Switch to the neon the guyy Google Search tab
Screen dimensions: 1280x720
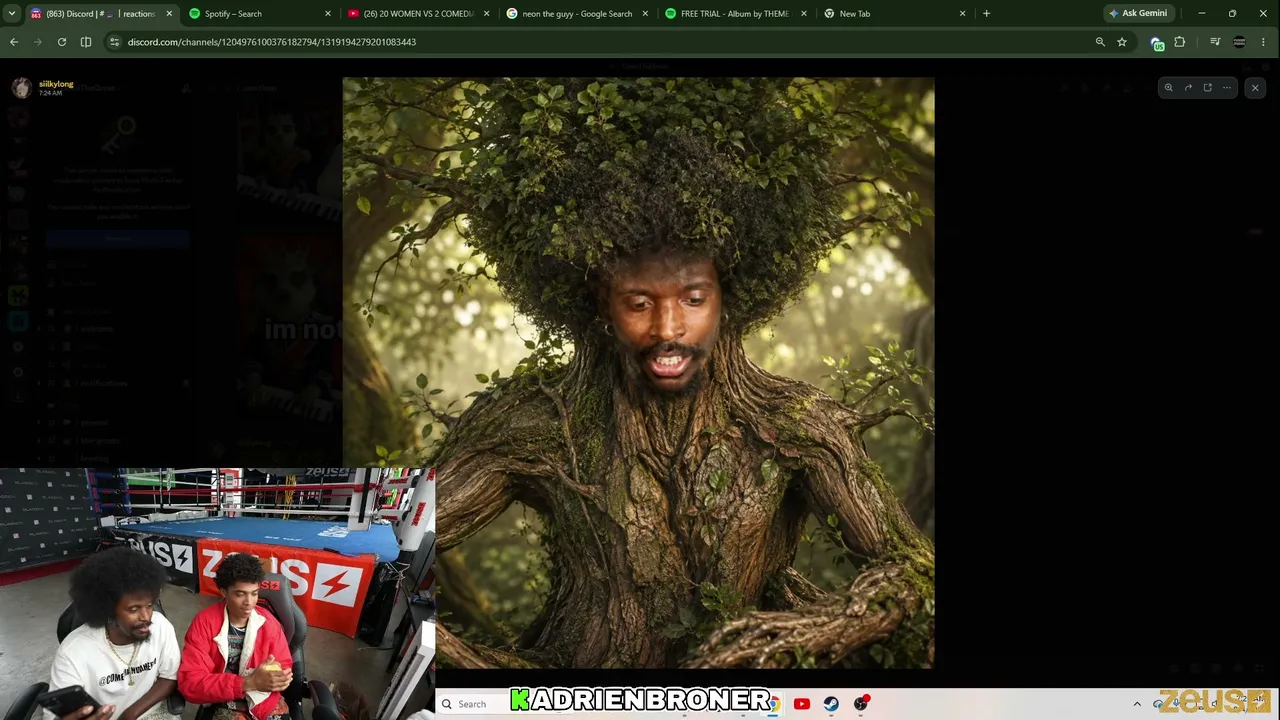click(x=577, y=14)
